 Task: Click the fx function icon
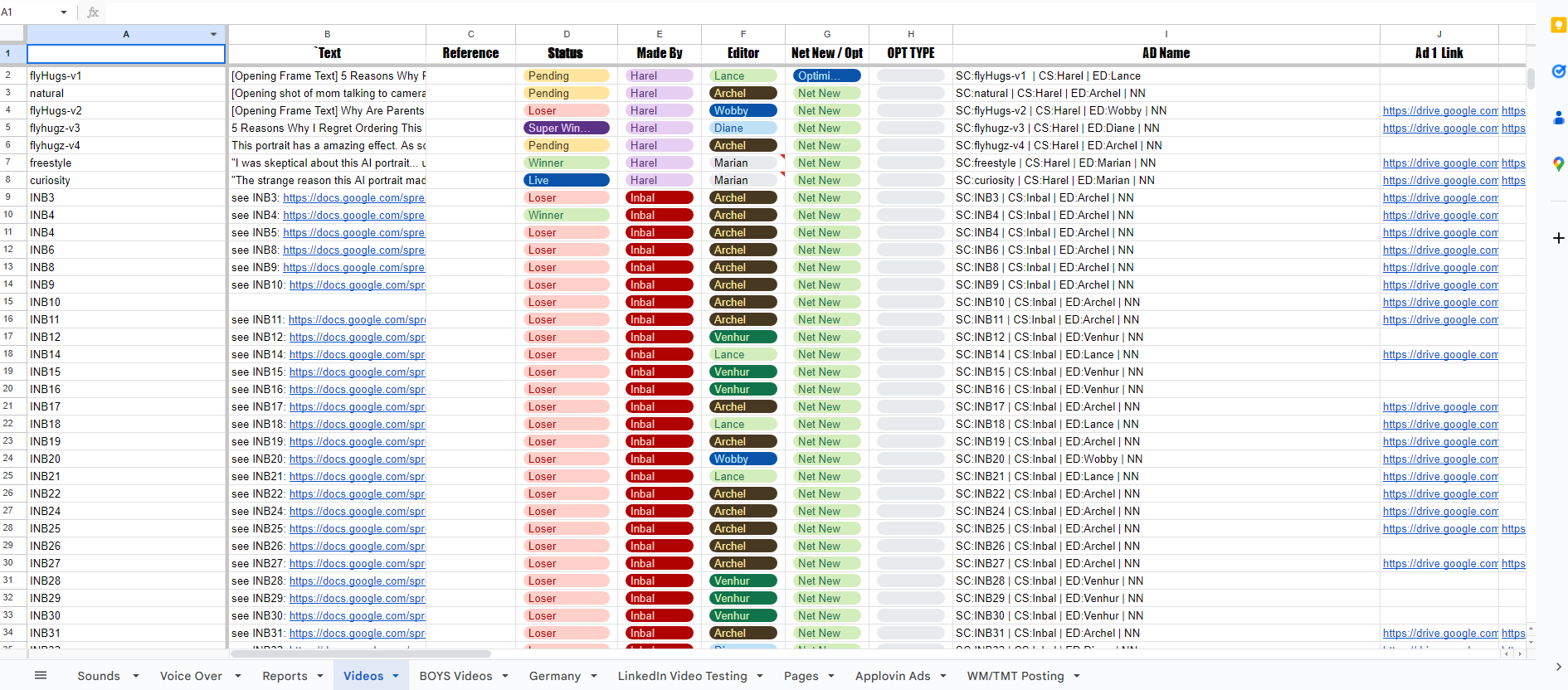93,12
